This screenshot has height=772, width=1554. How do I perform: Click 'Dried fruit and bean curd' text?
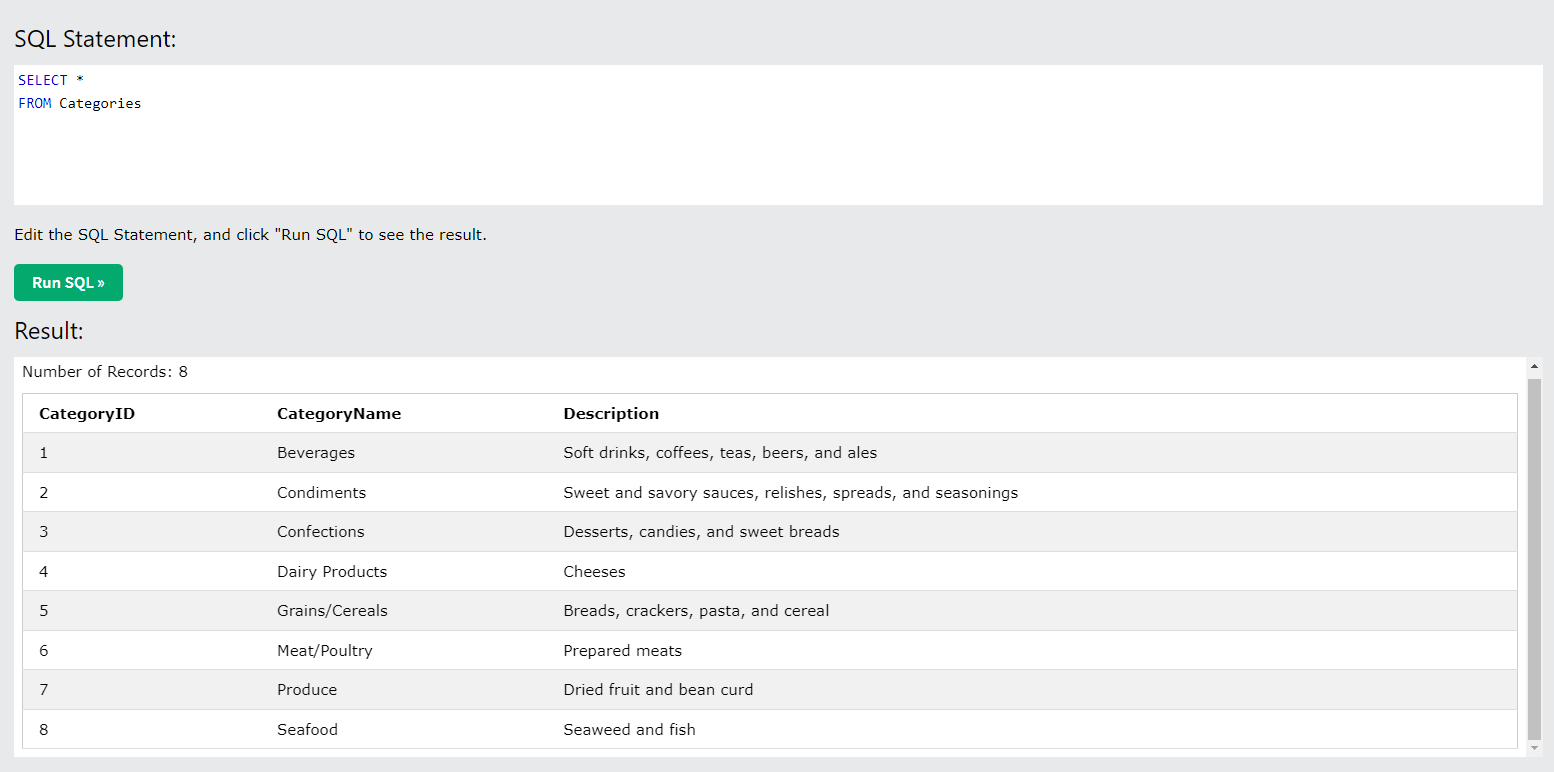[x=658, y=690]
